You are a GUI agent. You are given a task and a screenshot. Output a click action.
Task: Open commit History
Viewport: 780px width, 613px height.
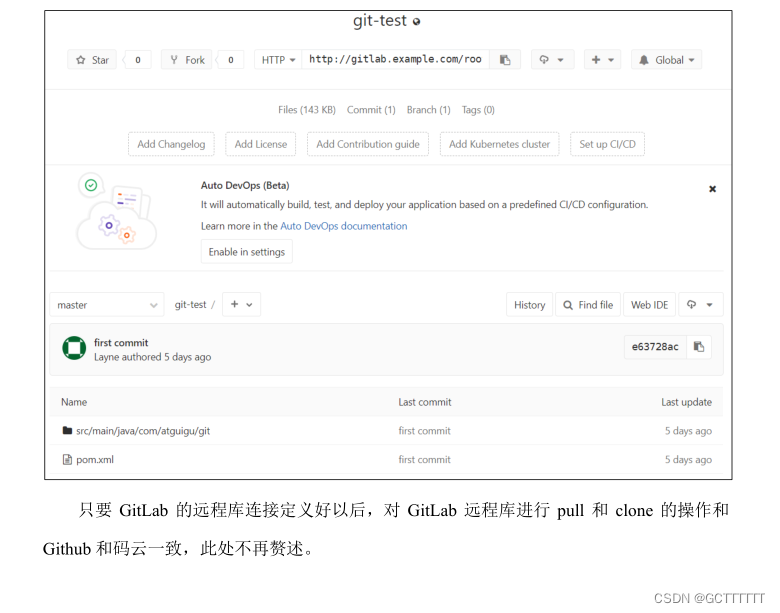[529, 305]
